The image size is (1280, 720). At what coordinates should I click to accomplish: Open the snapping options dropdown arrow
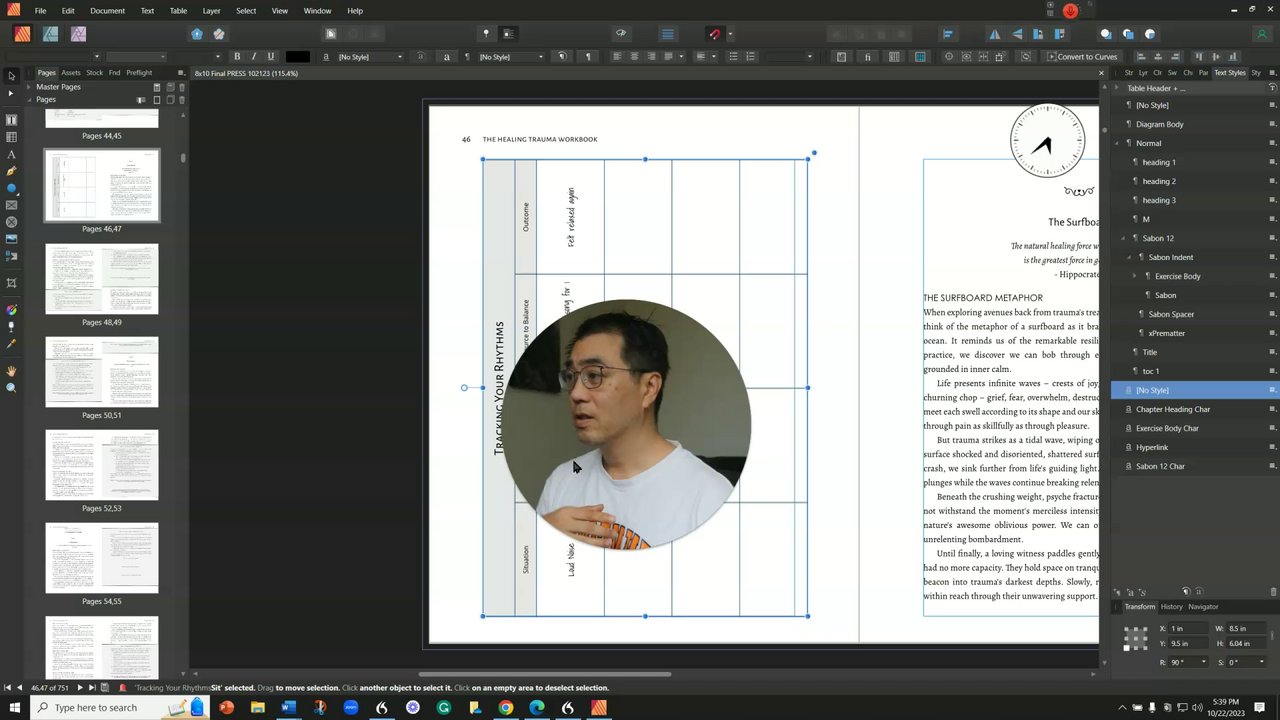(x=730, y=34)
